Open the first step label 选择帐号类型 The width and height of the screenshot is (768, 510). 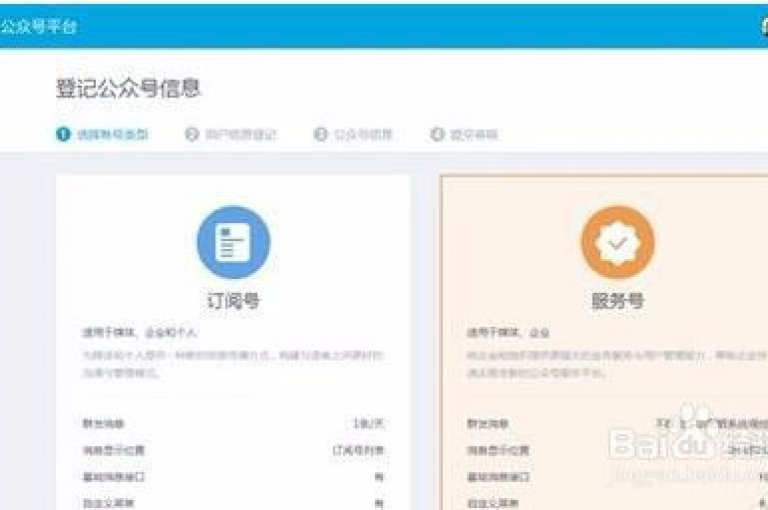[x=113, y=134]
